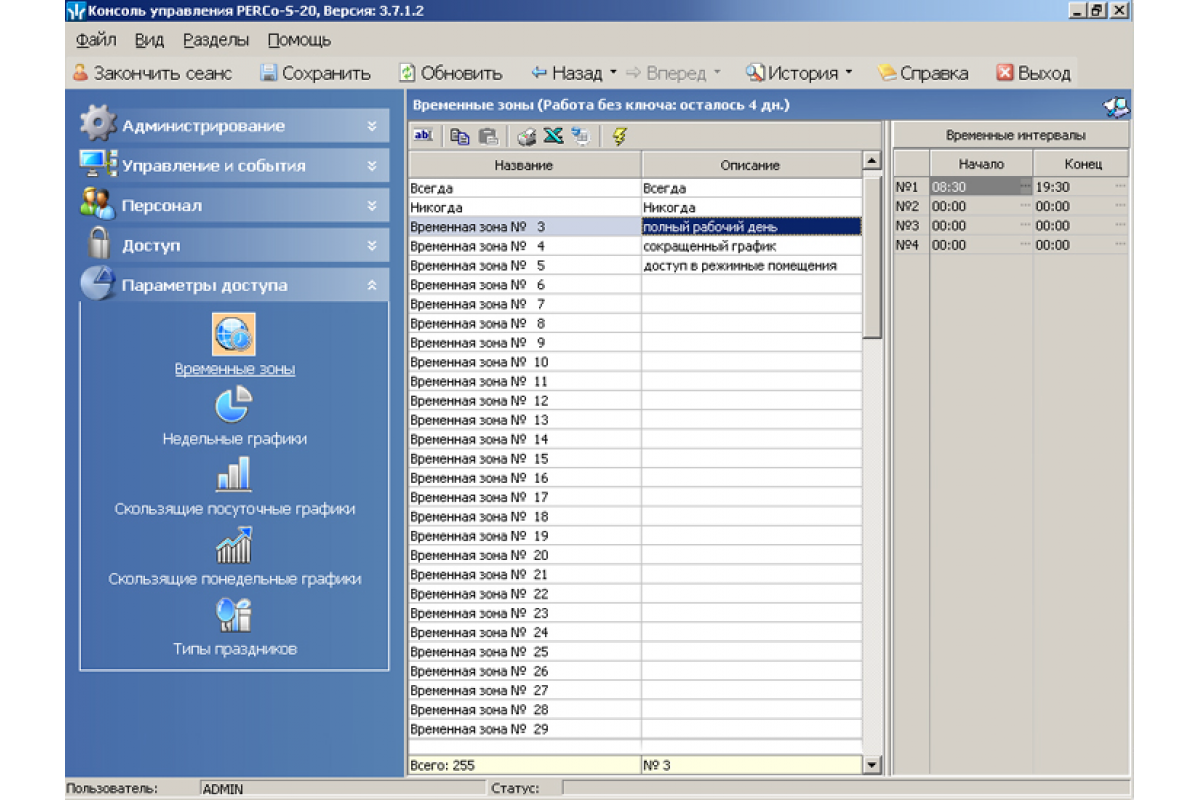Click the Конец column header

click(x=1082, y=164)
